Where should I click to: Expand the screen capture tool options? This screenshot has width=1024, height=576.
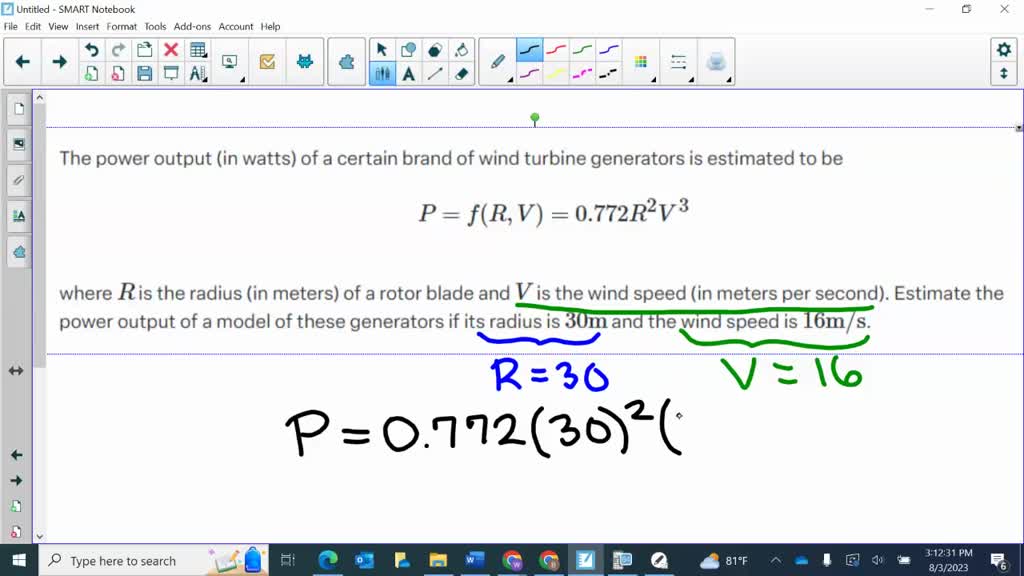242,80
